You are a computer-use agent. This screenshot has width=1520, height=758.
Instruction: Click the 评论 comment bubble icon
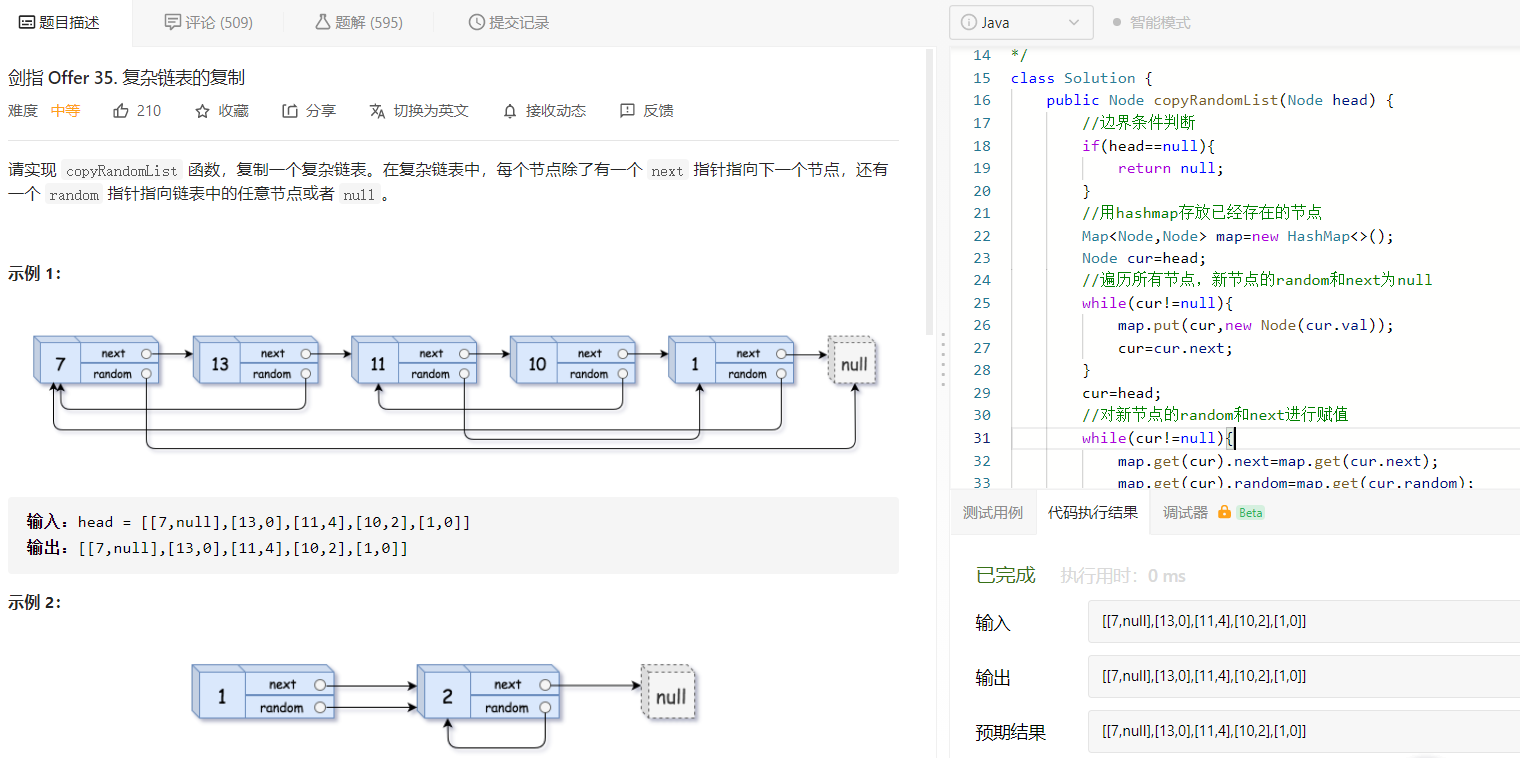click(x=172, y=22)
